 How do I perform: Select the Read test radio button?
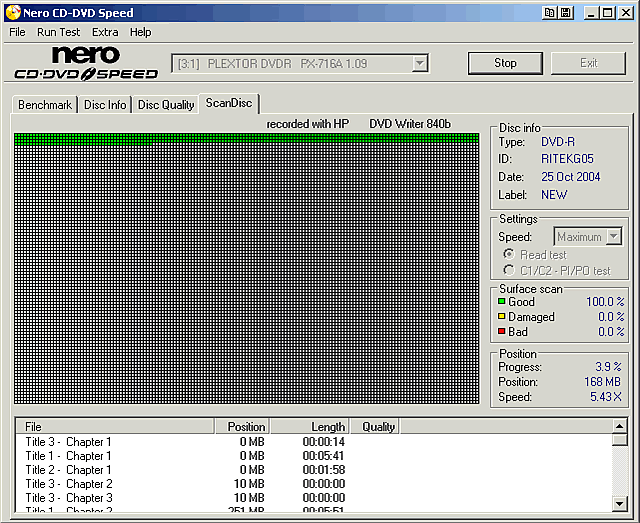(x=508, y=255)
